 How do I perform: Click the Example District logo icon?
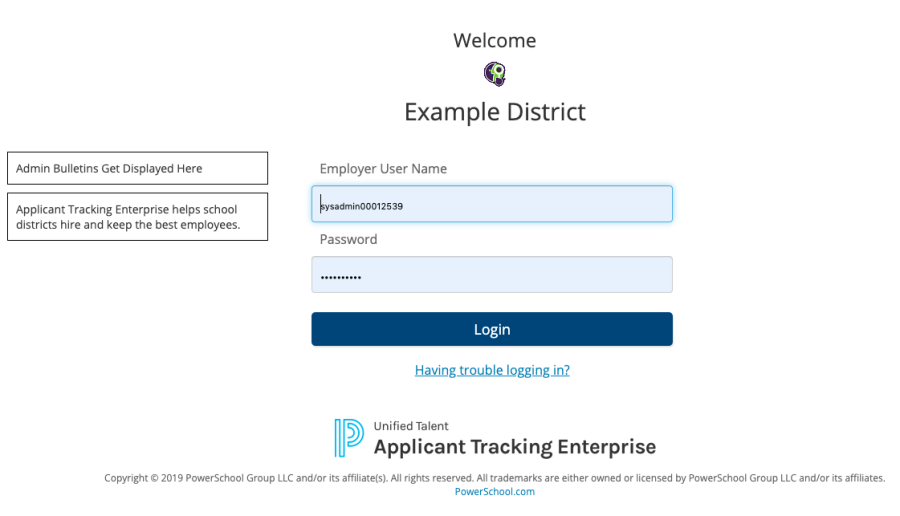494,73
